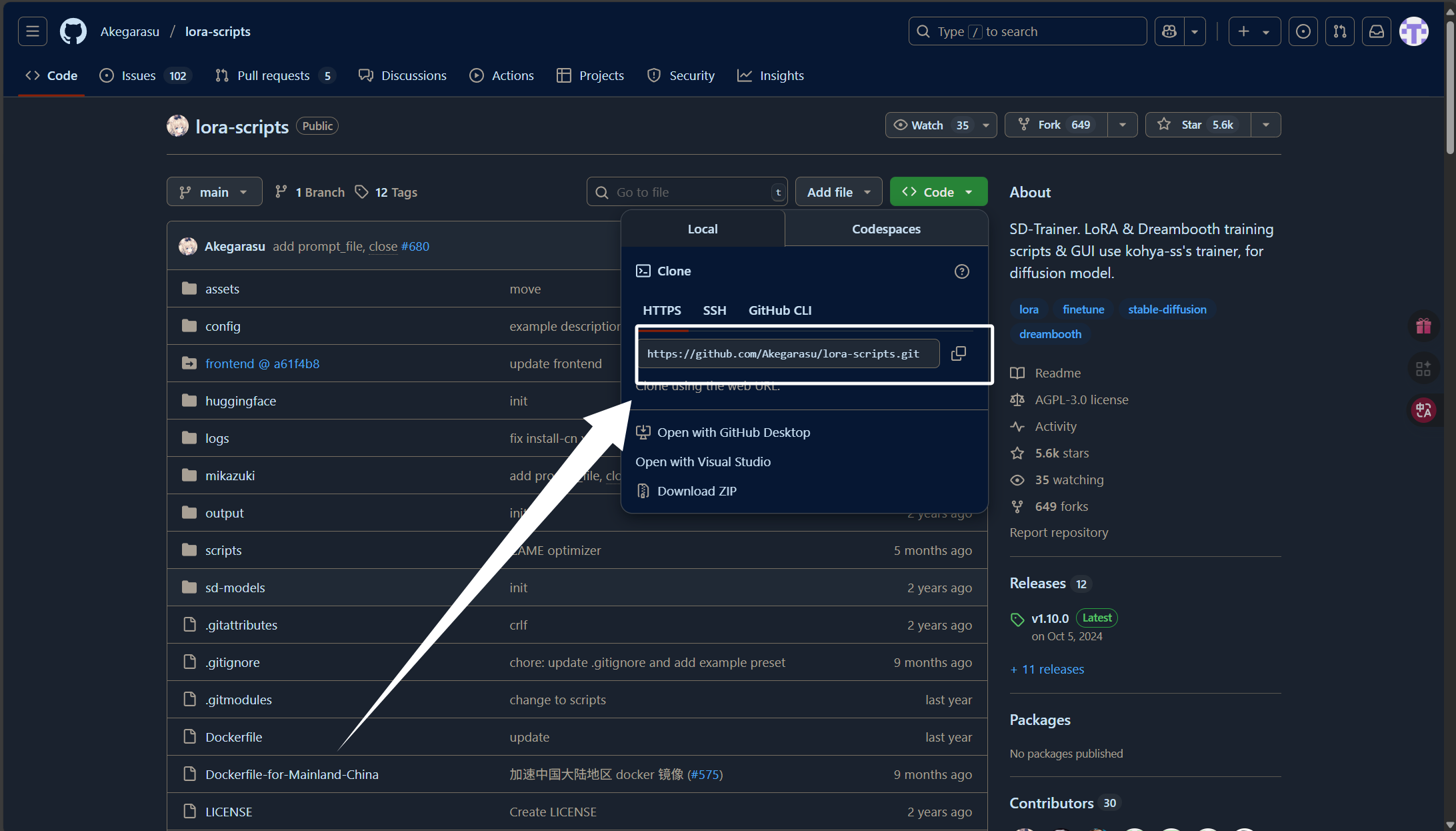Open pull request #575 link
Image resolution: width=1456 pixels, height=831 pixels.
[705, 774]
